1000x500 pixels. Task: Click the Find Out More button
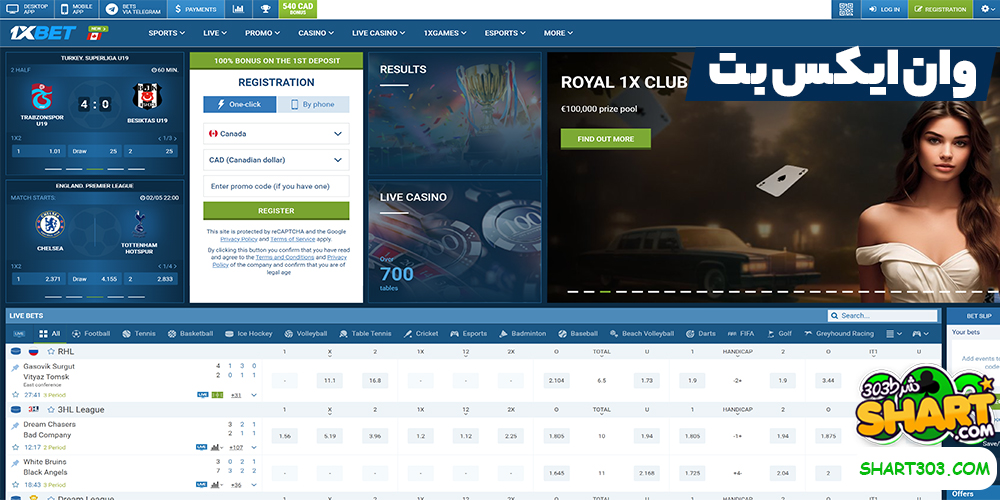point(606,139)
